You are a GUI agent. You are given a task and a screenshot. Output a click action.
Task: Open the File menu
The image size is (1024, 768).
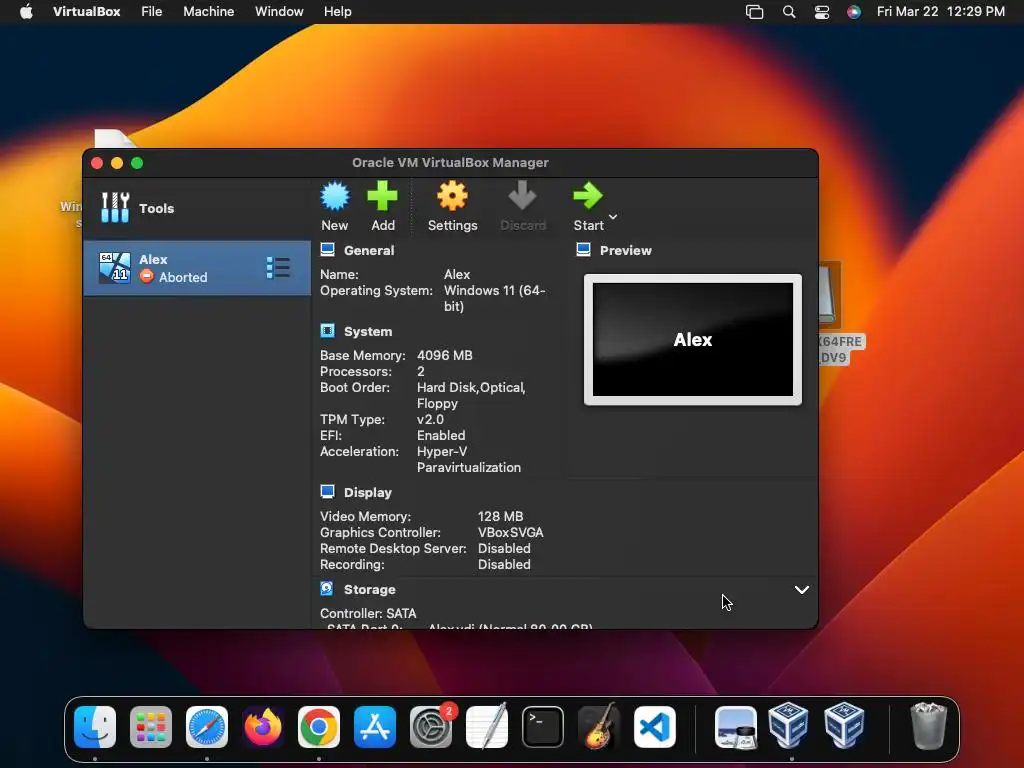point(152,12)
